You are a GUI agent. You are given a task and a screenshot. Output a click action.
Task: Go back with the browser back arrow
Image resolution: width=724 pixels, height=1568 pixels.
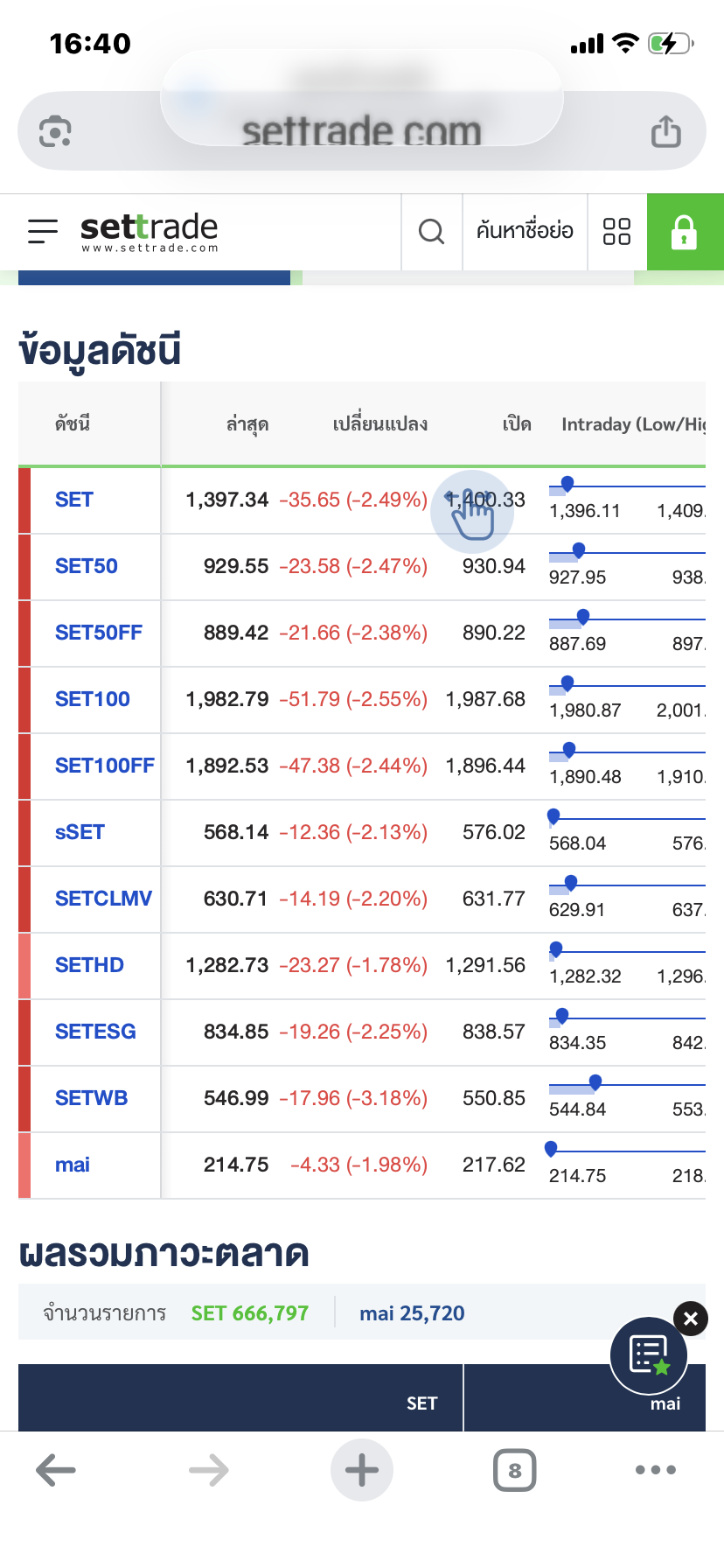click(x=56, y=1470)
